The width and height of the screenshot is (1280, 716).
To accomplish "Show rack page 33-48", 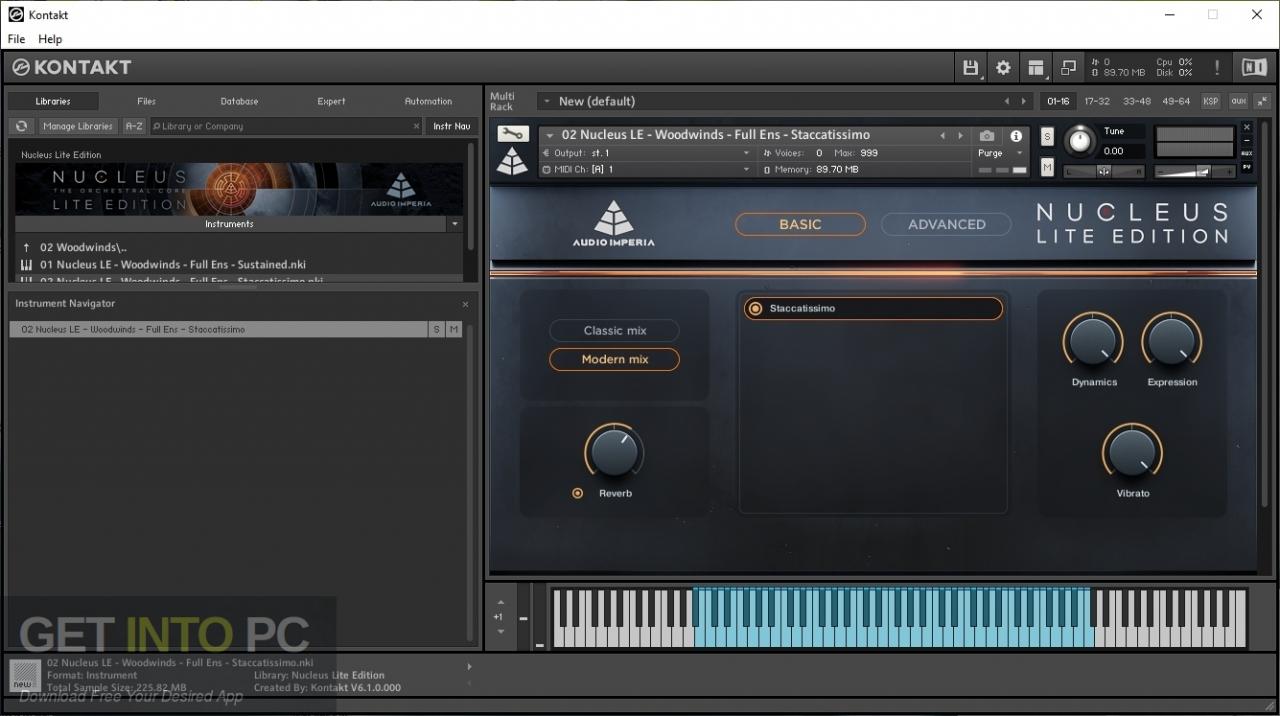I will pos(1137,101).
